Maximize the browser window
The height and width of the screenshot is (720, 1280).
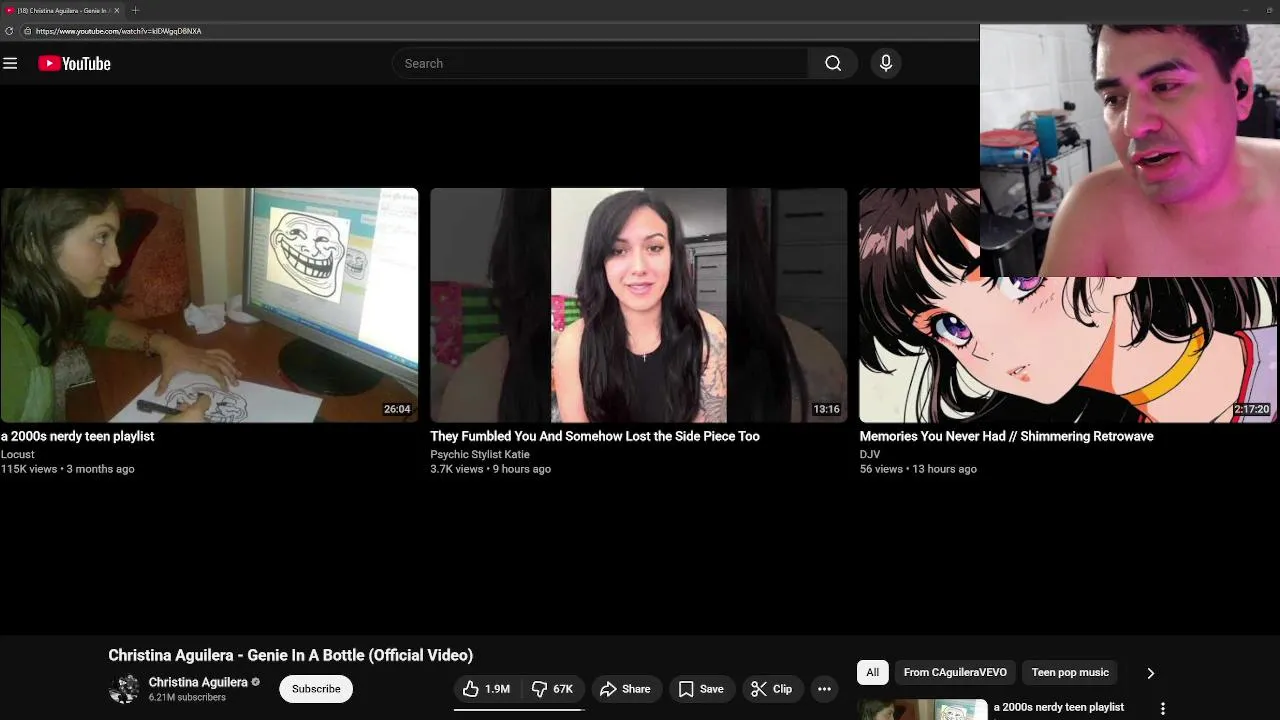pyautogui.click(x=1268, y=10)
